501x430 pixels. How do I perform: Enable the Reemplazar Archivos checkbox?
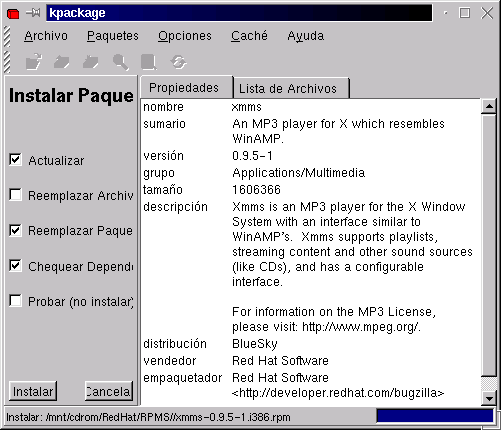point(15,195)
